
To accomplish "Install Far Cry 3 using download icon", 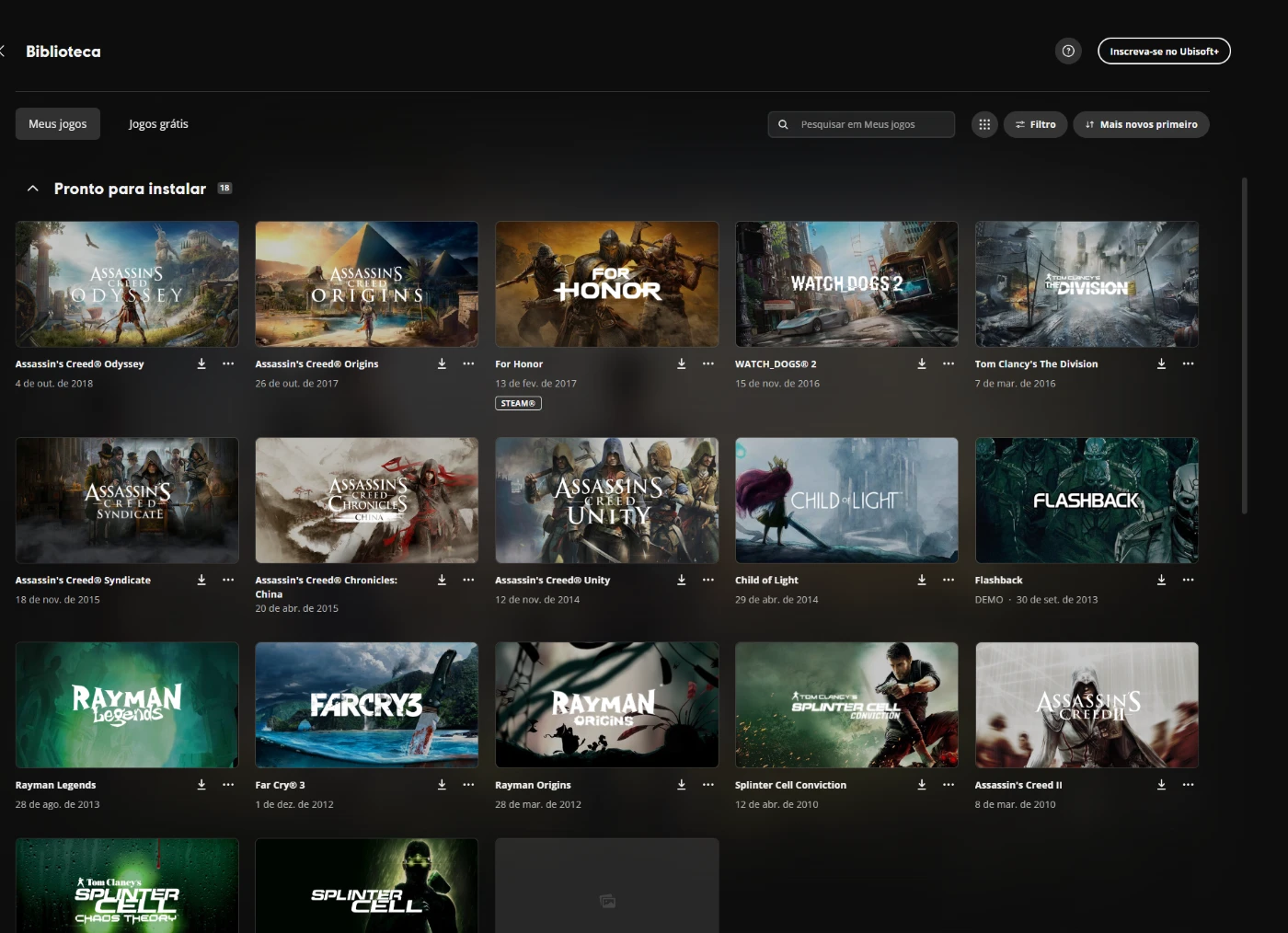I will (x=442, y=785).
